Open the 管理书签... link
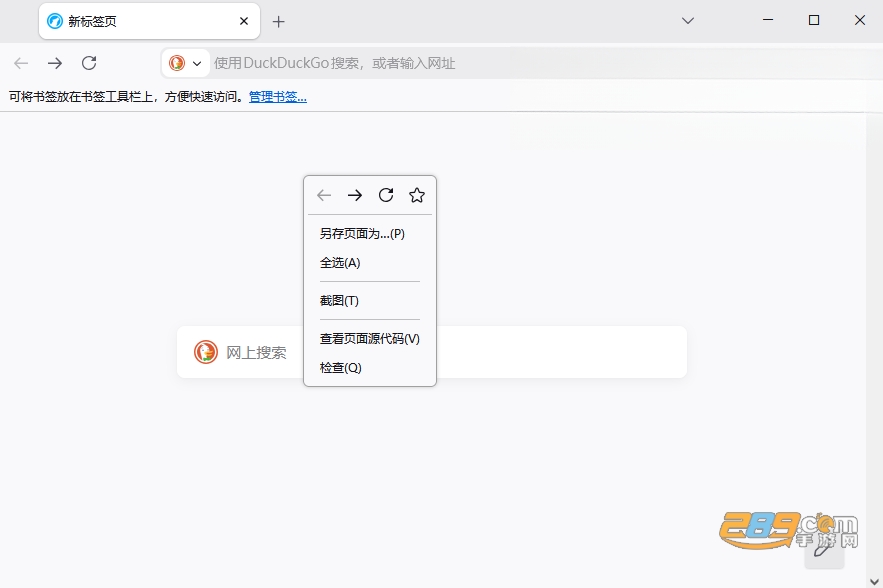Viewport: 883px width, 588px height. click(x=278, y=97)
